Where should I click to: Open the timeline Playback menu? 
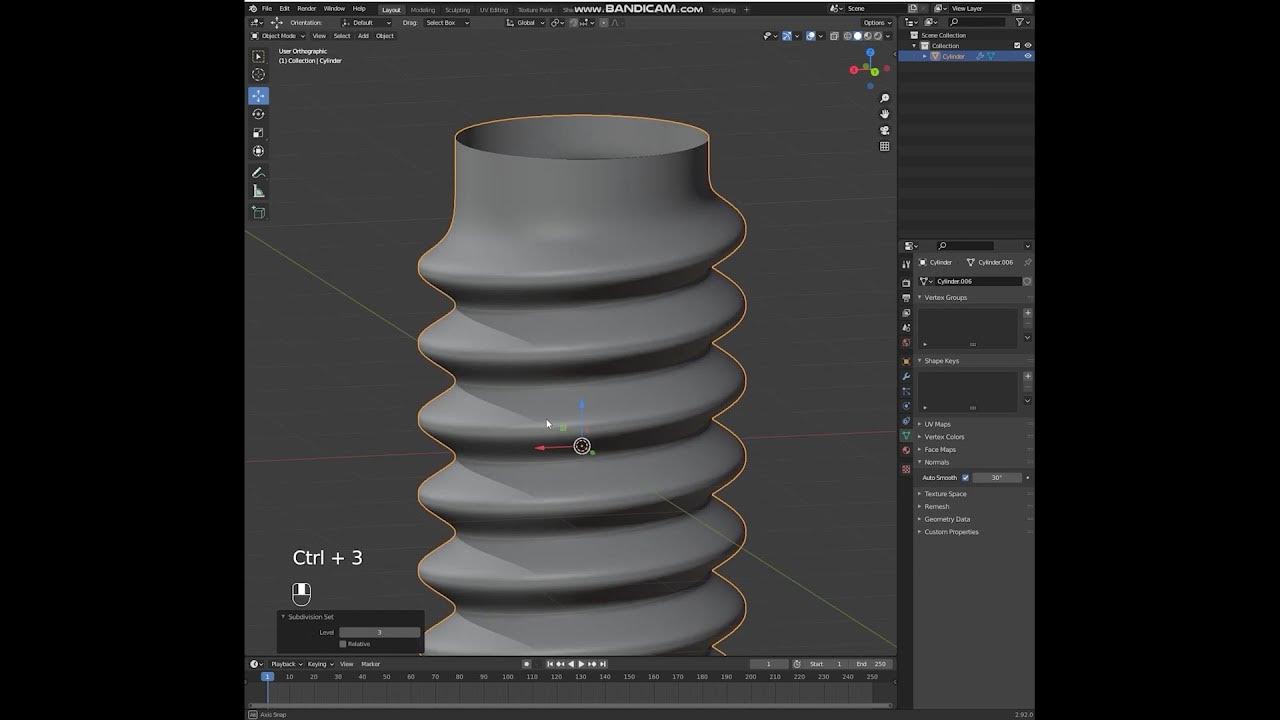[286, 664]
